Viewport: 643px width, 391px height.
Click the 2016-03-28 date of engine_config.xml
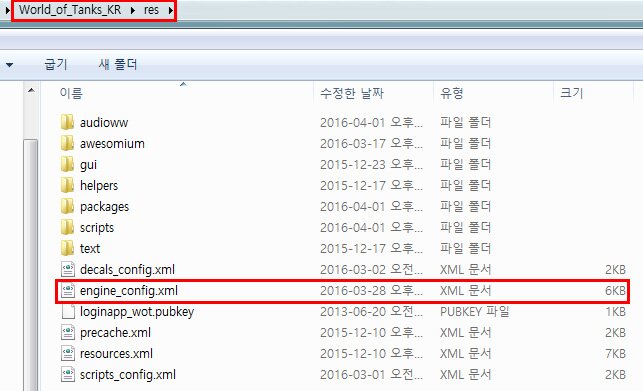coord(371,290)
